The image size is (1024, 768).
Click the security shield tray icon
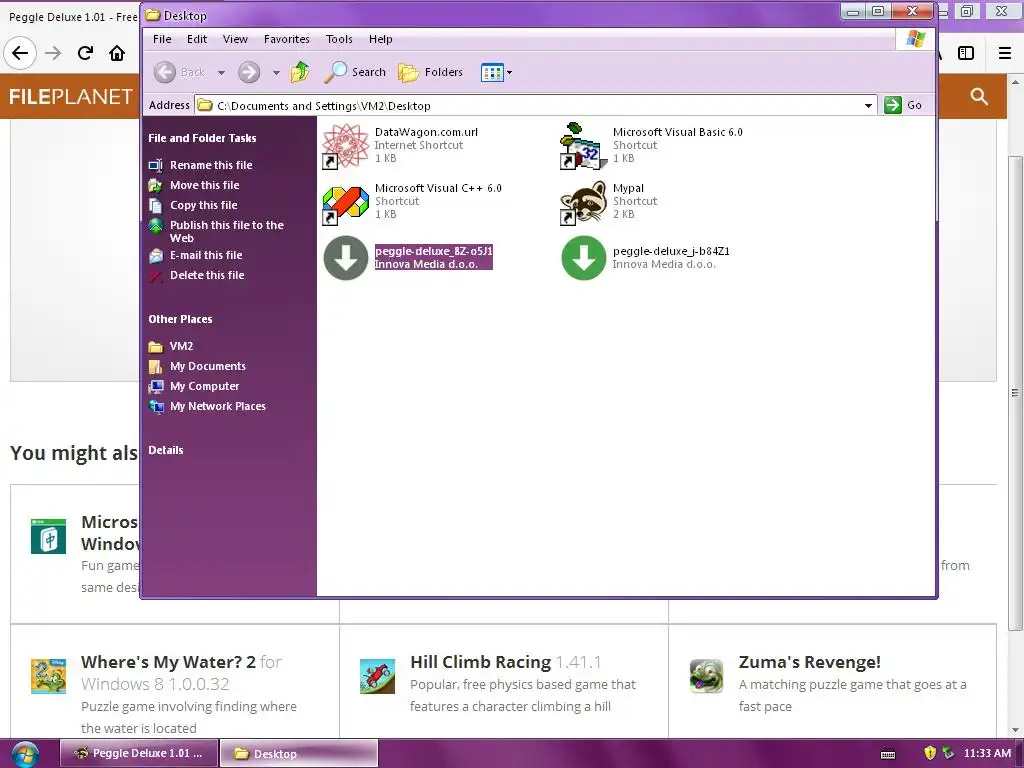(930, 753)
